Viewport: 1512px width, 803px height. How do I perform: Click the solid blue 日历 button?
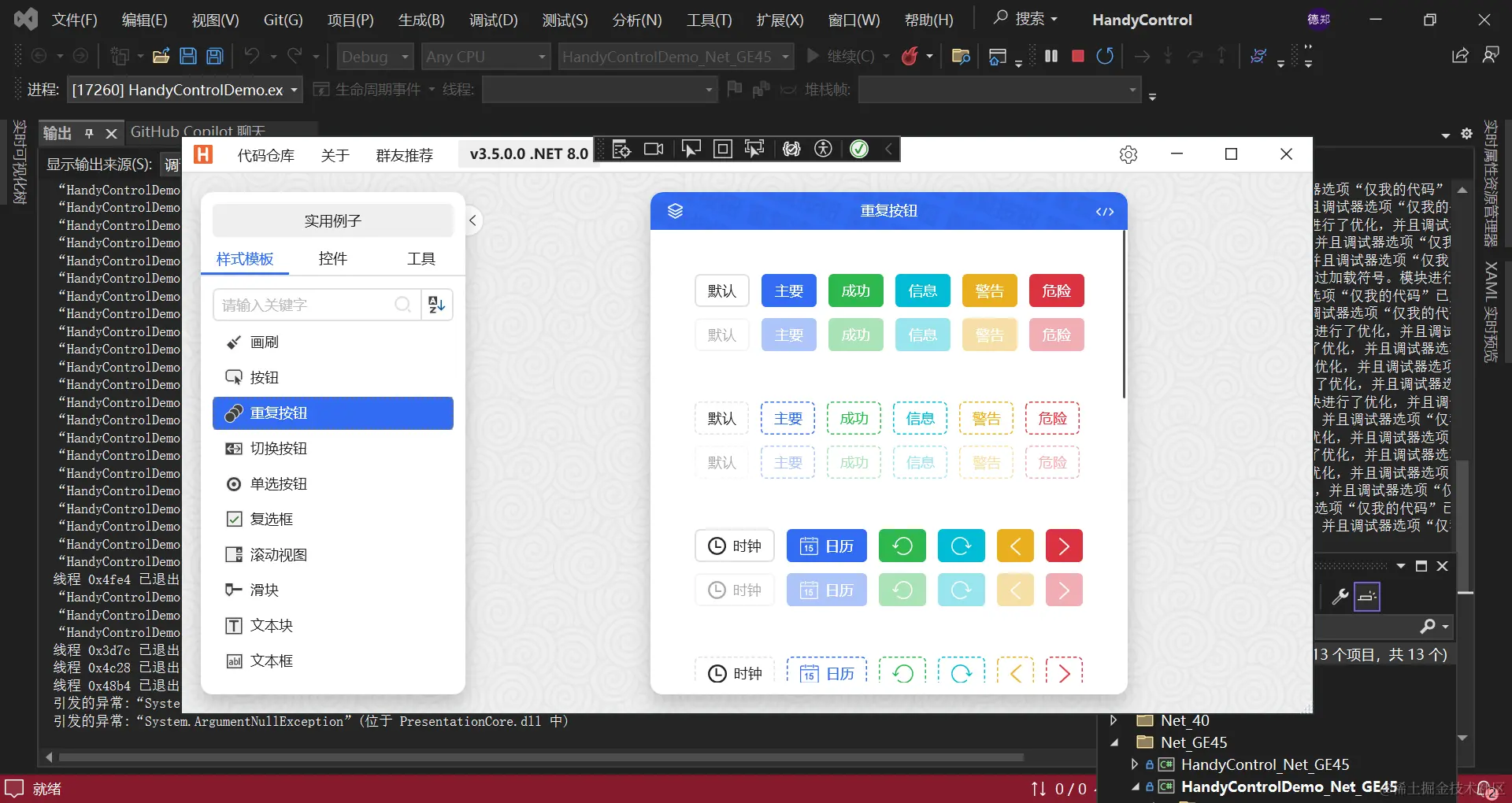pos(827,546)
